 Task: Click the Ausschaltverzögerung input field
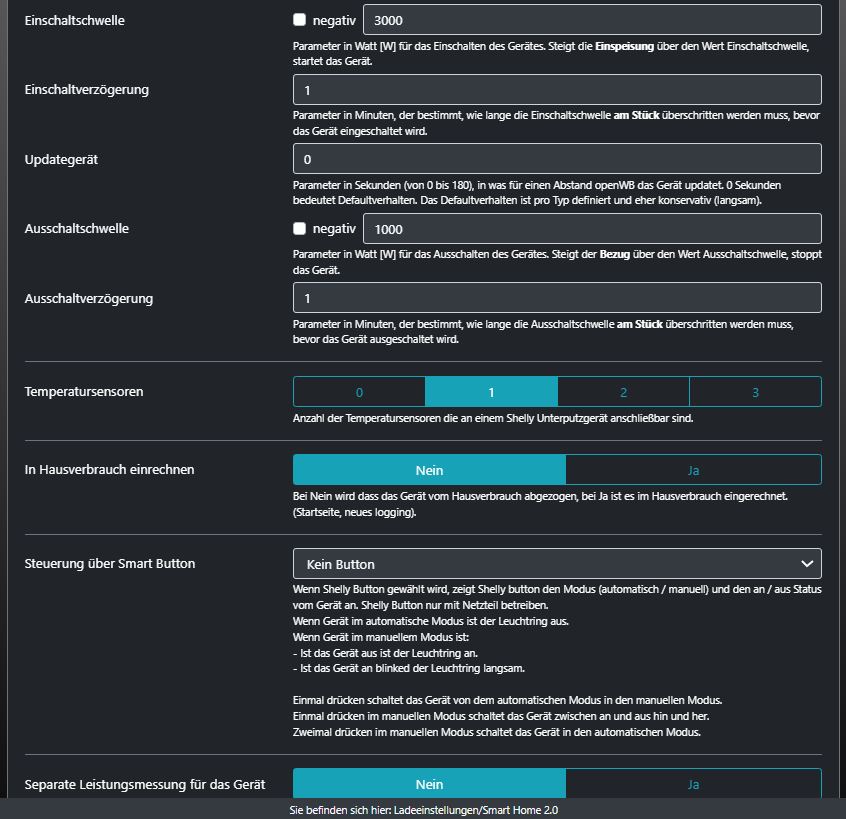pyautogui.click(x=556, y=298)
